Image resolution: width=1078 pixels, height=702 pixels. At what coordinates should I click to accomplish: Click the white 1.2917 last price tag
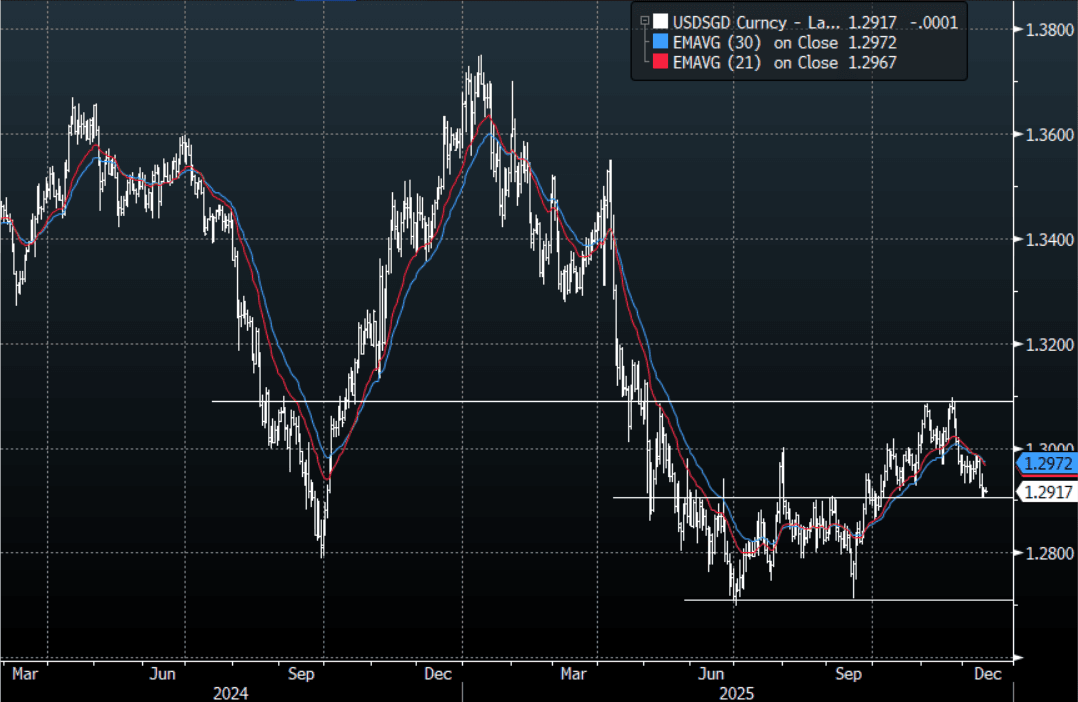point(1045,491)
